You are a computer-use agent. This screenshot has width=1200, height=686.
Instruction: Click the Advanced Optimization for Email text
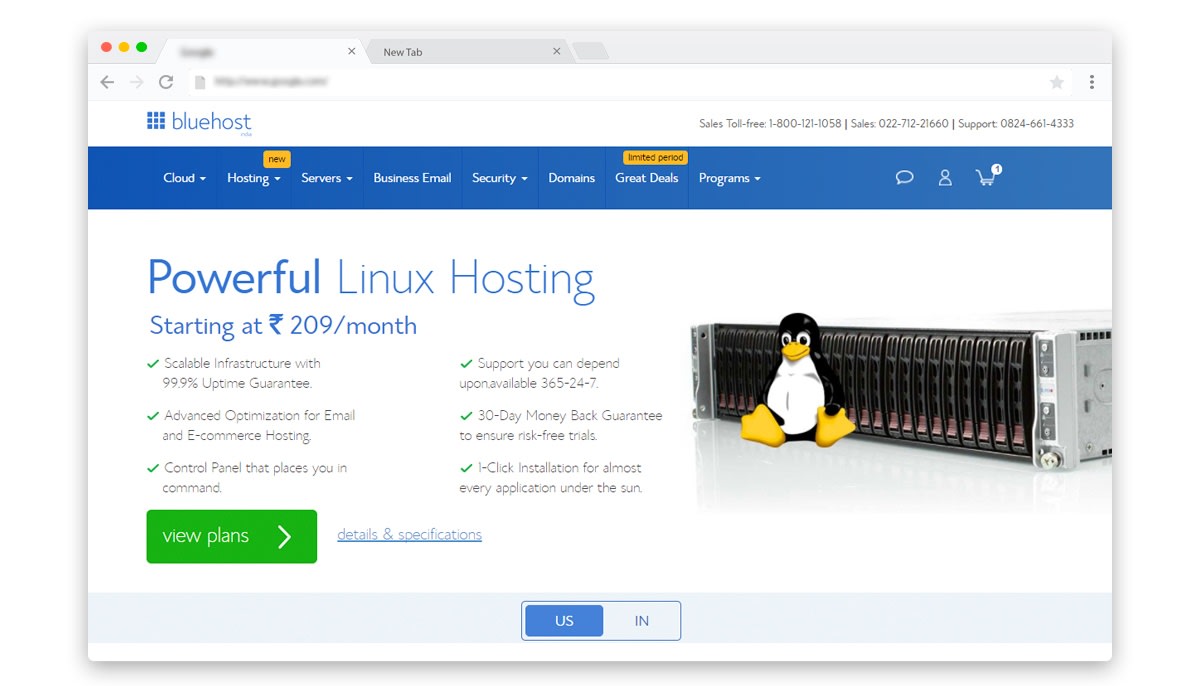(251, 425)
